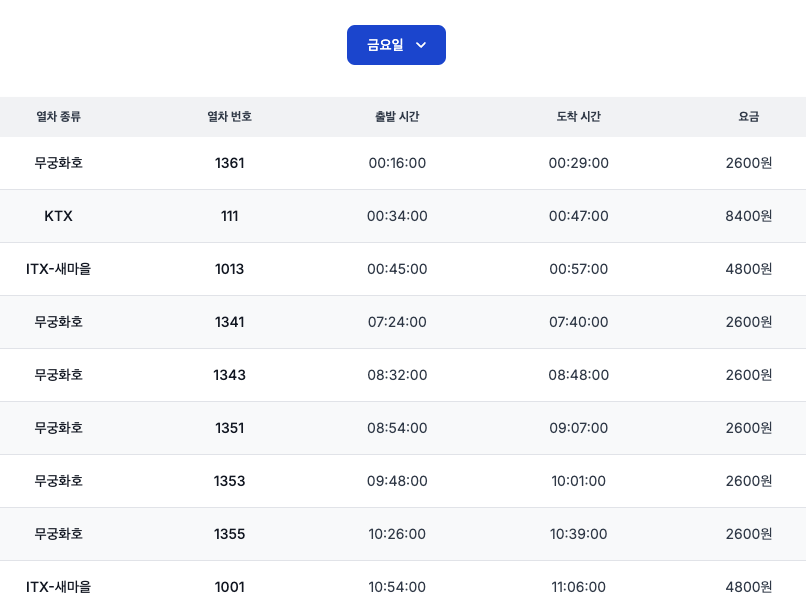Click 무궁화호 in the 1361 row
806x613 pixels.
click(59, 163)
